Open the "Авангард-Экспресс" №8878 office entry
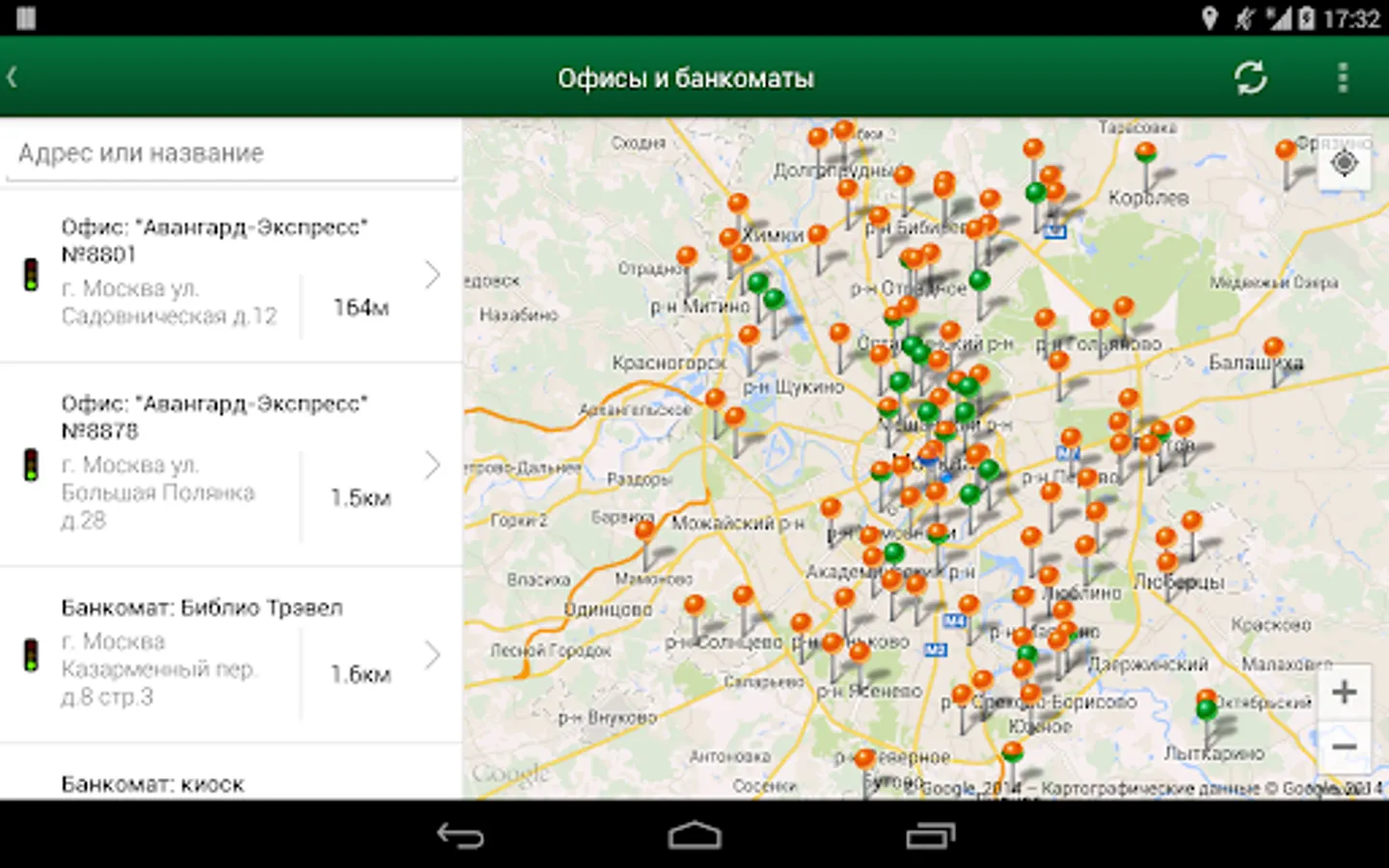The height and width of the screenshot is (868, 1389). [x=231, y=465]
